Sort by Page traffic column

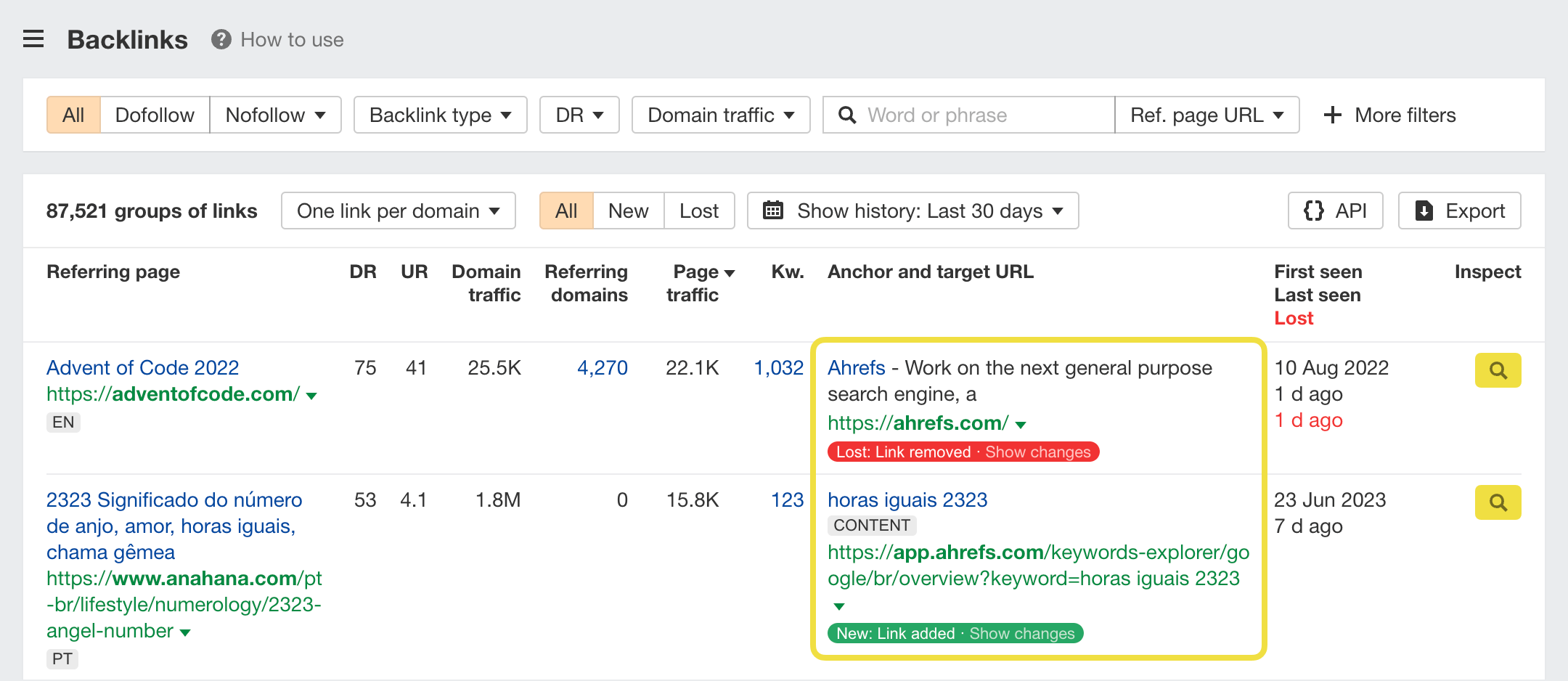(x=701, y=283)
